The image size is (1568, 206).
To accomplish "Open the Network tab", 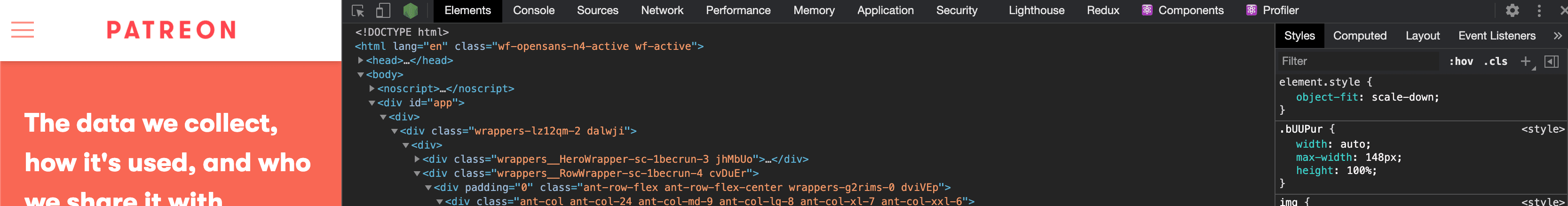I will [662, 11].
